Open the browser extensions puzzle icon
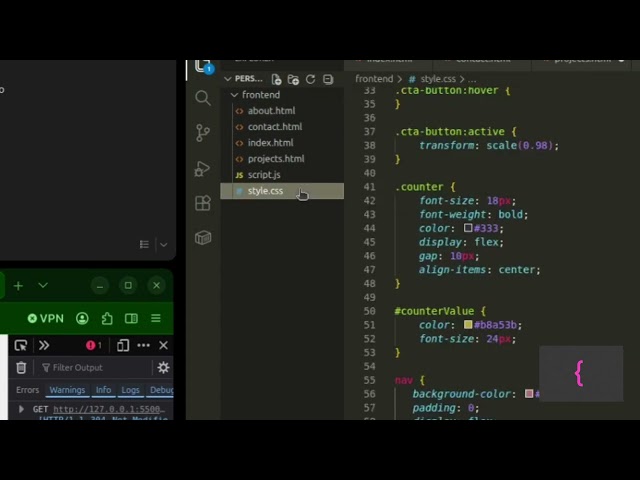640x480 pixels. pyautogui.click(x=107, y=318)
